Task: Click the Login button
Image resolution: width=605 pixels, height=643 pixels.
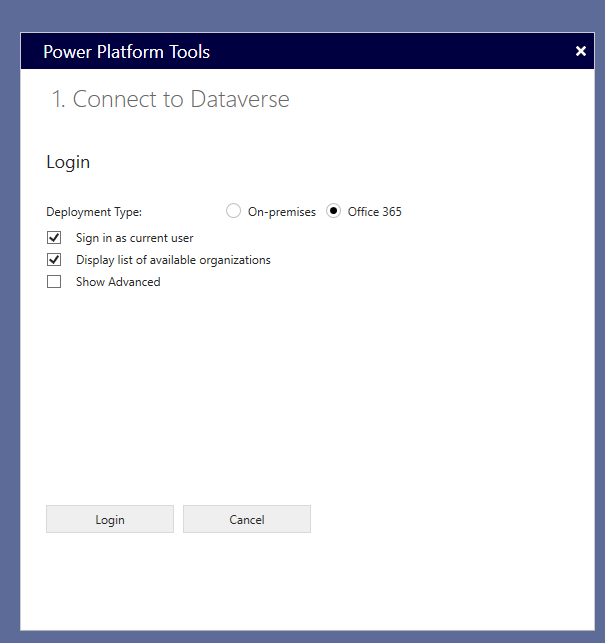Action: pyautogui.click(x=110, y=519)
